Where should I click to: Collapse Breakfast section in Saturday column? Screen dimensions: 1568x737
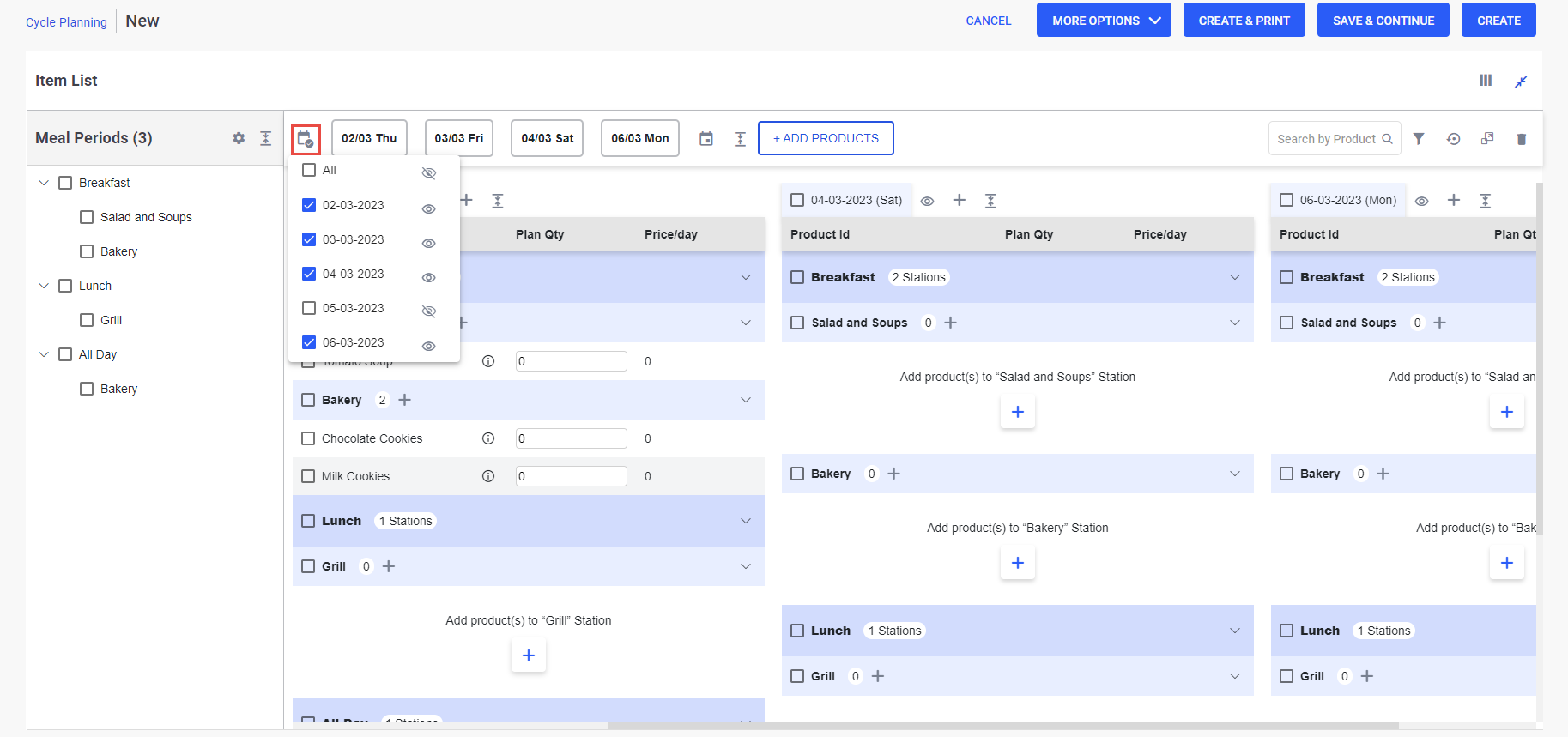tap(1235, 277)
